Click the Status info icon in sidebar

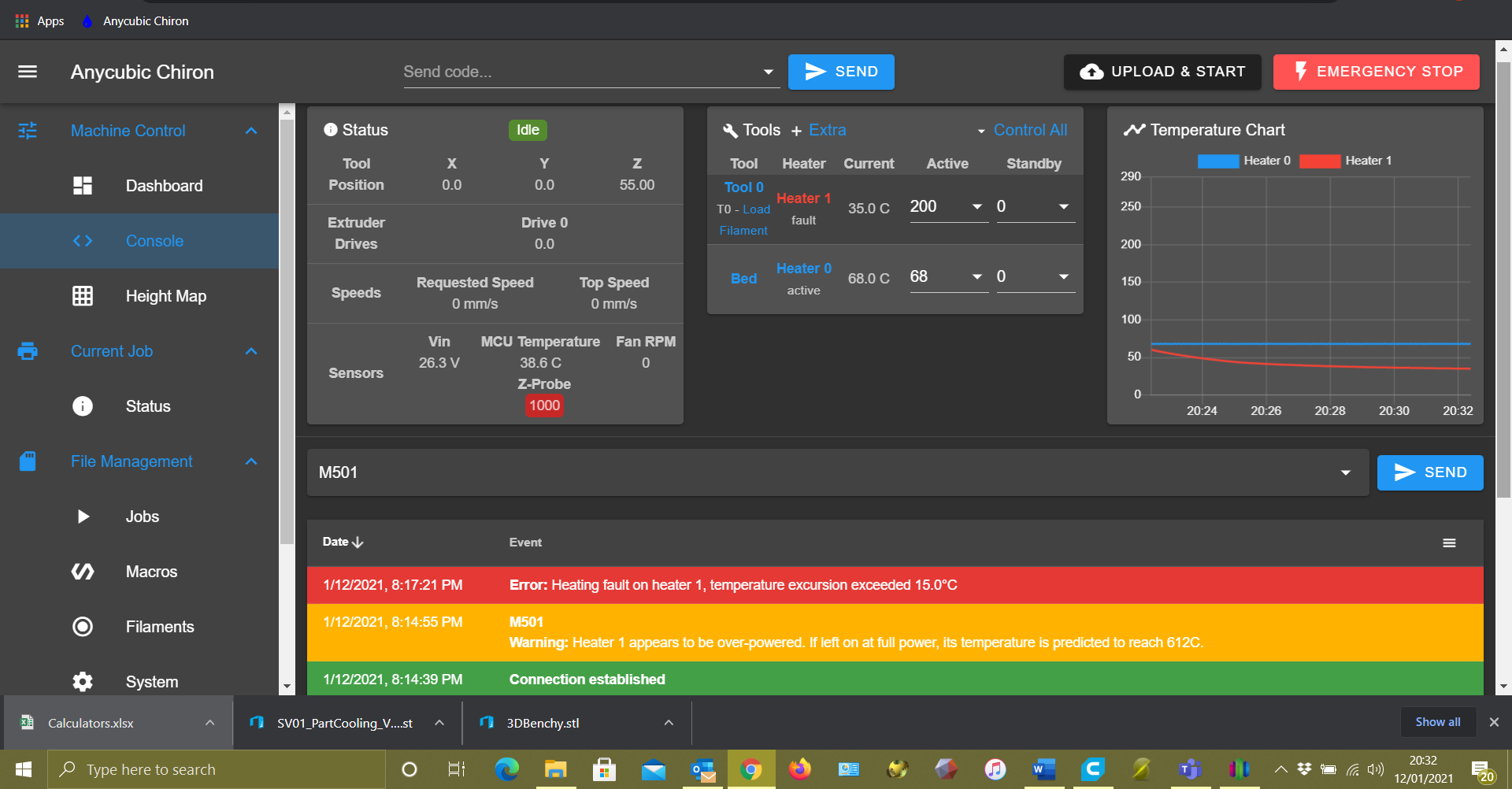pos(83,406)
